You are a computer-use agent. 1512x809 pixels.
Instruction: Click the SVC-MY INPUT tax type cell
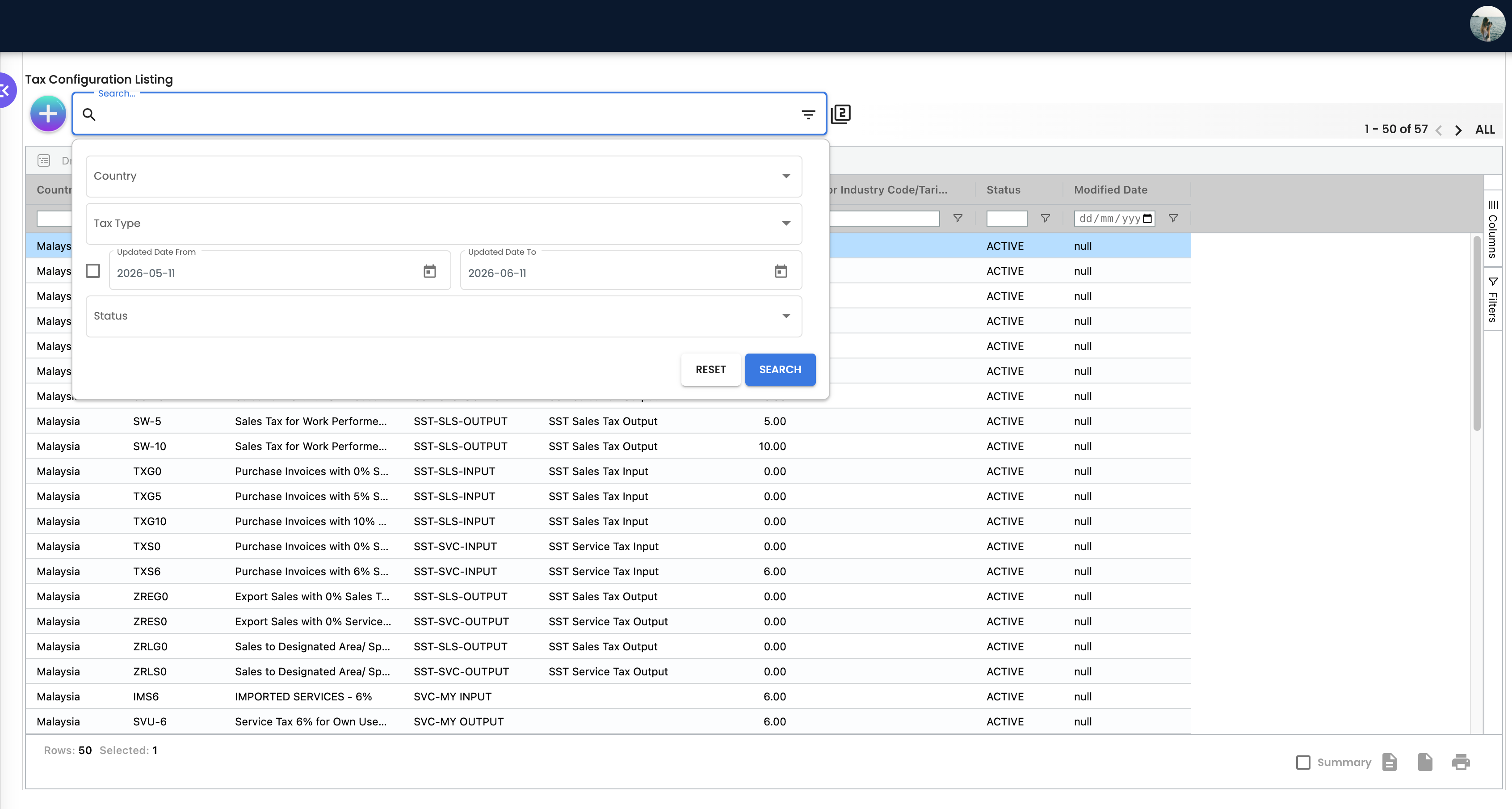tap(453, 696)
